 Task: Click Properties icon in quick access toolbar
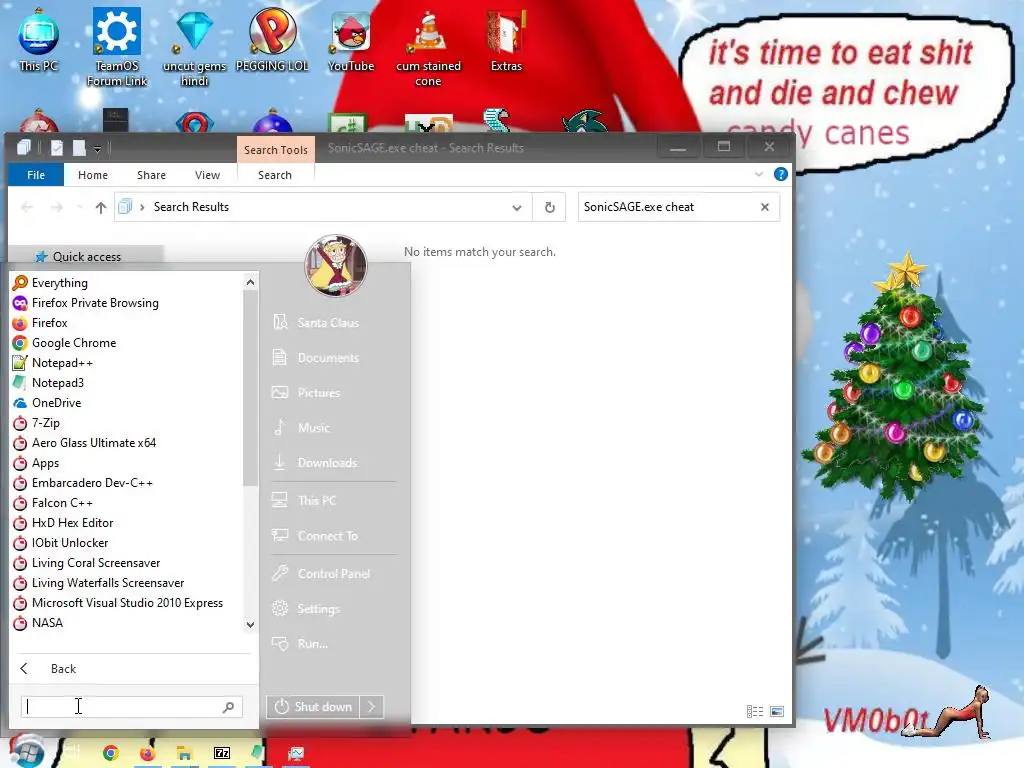[x=57, y=148]
